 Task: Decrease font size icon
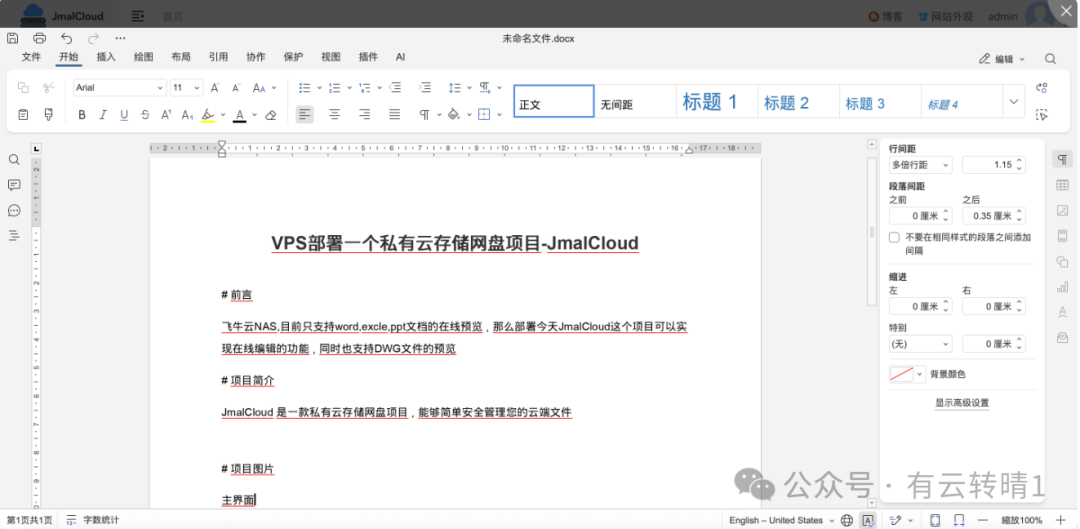tap(236, 87)
